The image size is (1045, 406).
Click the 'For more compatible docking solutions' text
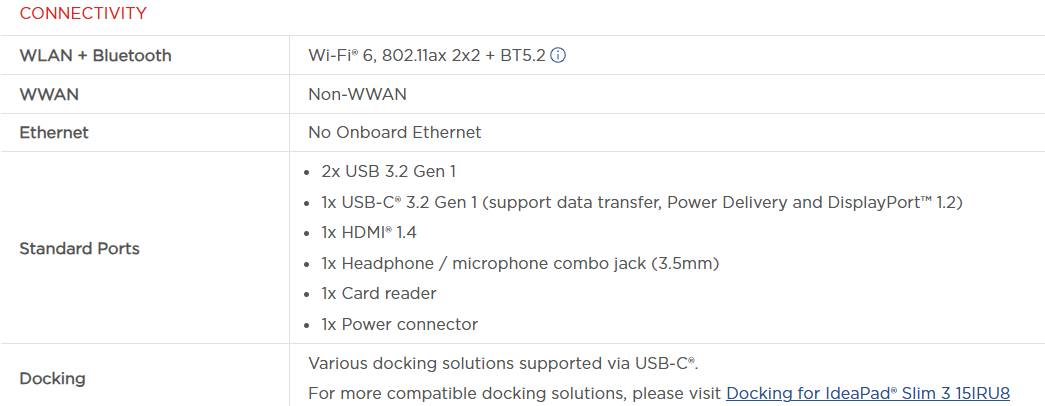tap(515, 393)
